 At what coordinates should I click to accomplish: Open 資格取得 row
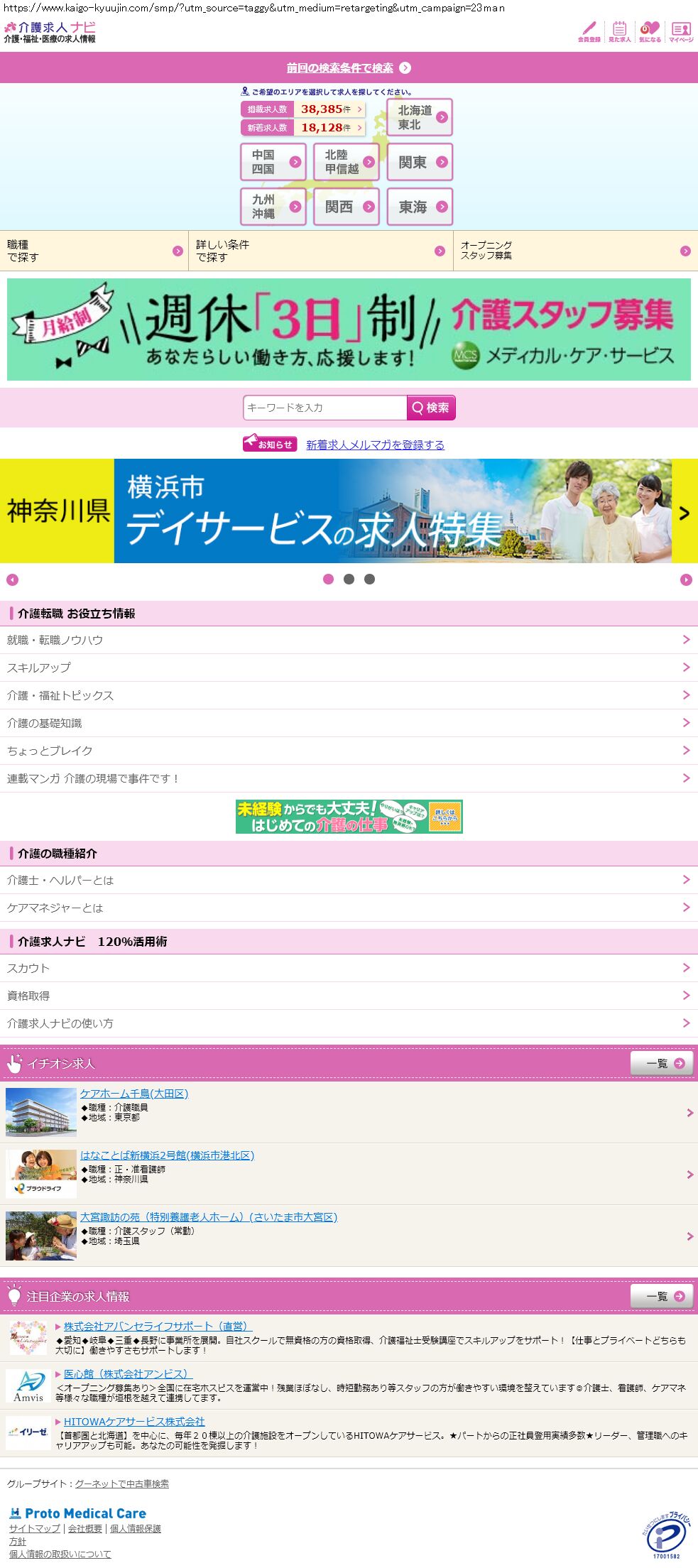349,996
